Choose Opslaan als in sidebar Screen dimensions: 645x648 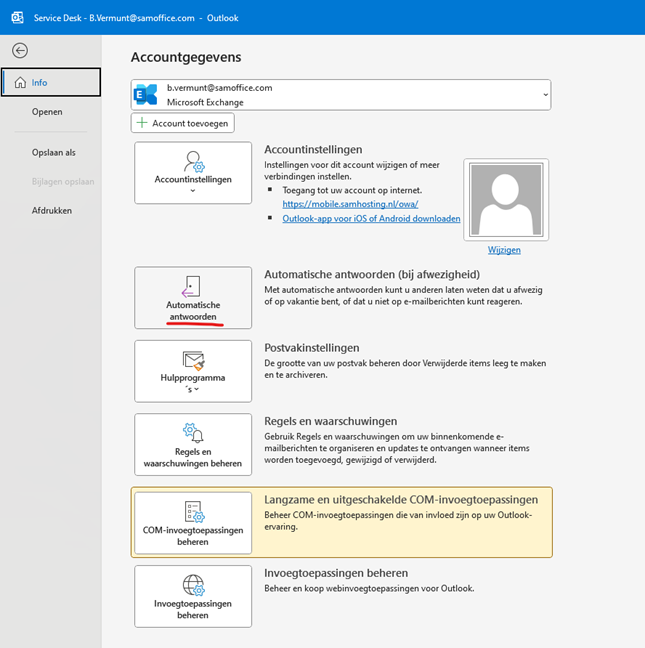click(x=53, y=153)
